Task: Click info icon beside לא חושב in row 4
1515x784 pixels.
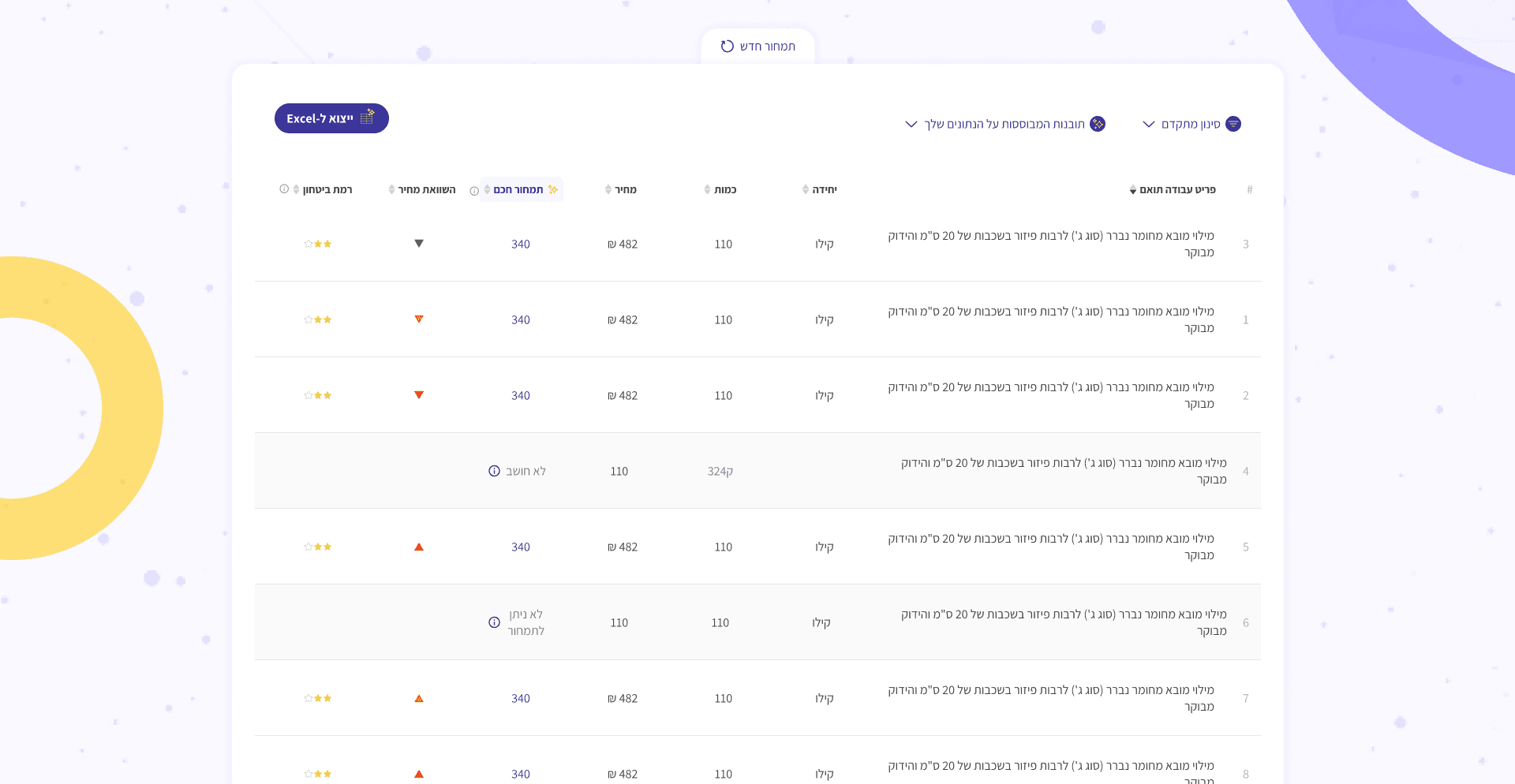Action: (494, 471)
